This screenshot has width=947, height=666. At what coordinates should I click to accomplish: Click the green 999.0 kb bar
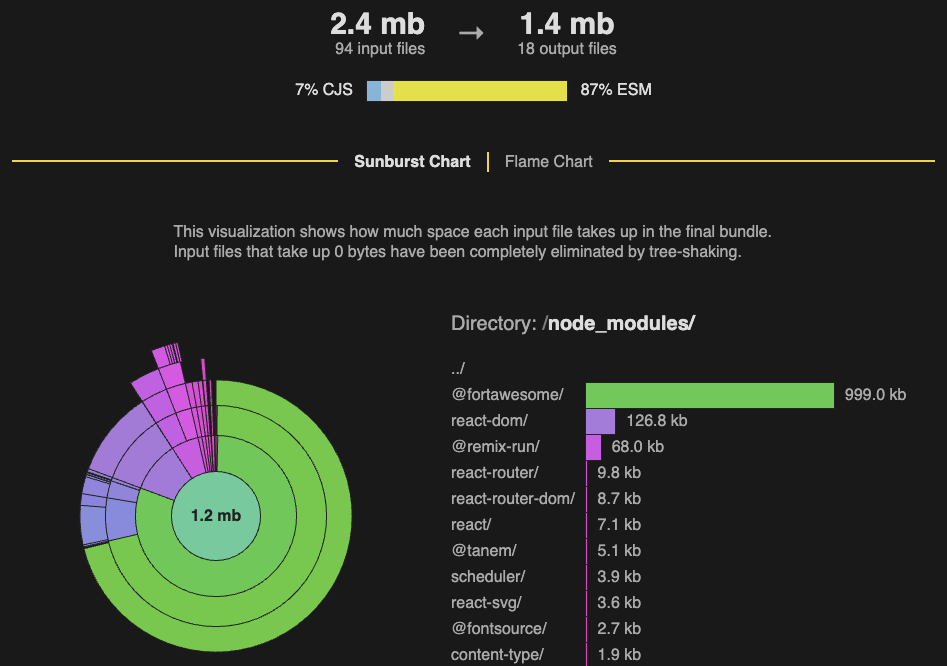click(x=709, y=395)
